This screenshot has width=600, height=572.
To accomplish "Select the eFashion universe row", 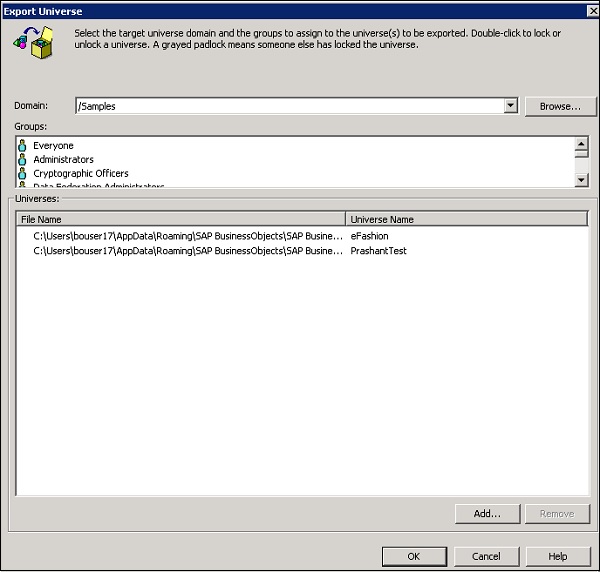I will 369,236.
